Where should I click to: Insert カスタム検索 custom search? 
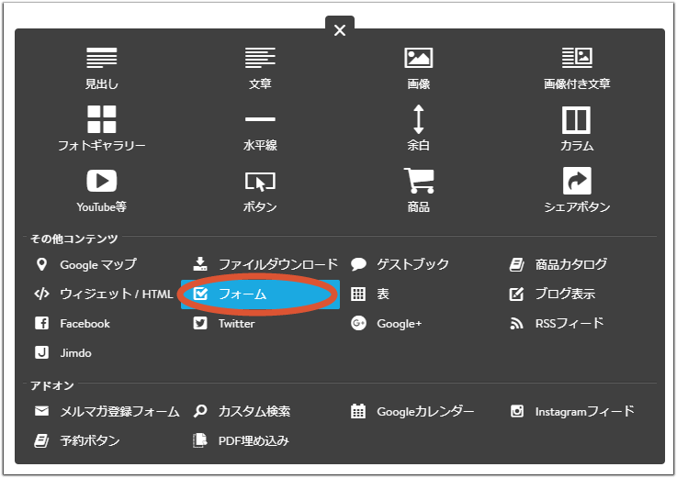tap(242, 412)
